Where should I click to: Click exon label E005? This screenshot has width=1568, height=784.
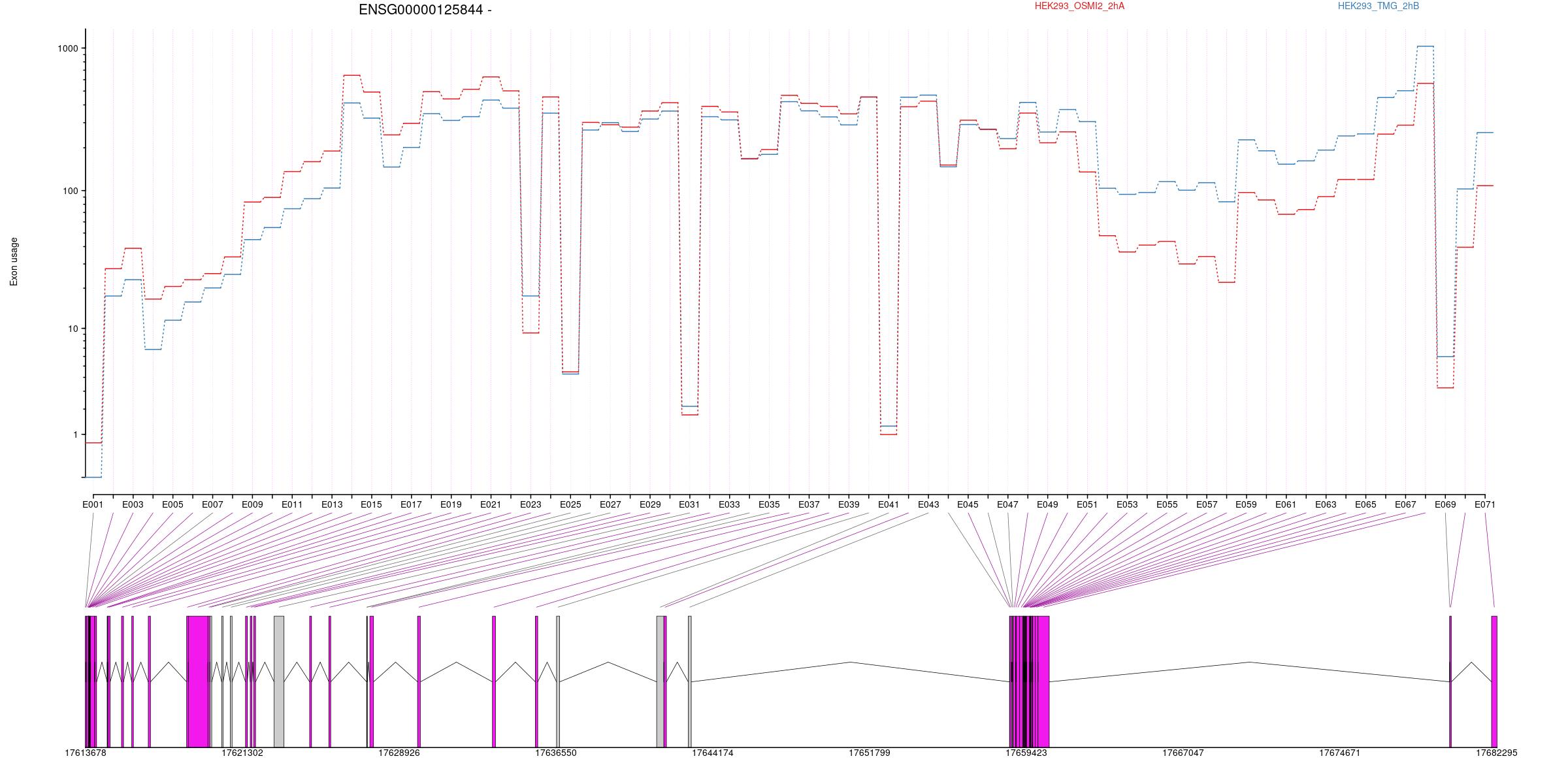(x=172, y=504)
